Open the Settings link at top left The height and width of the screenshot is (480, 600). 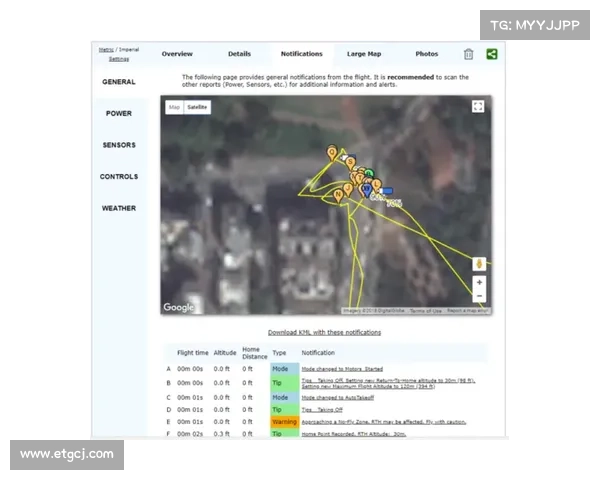(x=119, y=59)
